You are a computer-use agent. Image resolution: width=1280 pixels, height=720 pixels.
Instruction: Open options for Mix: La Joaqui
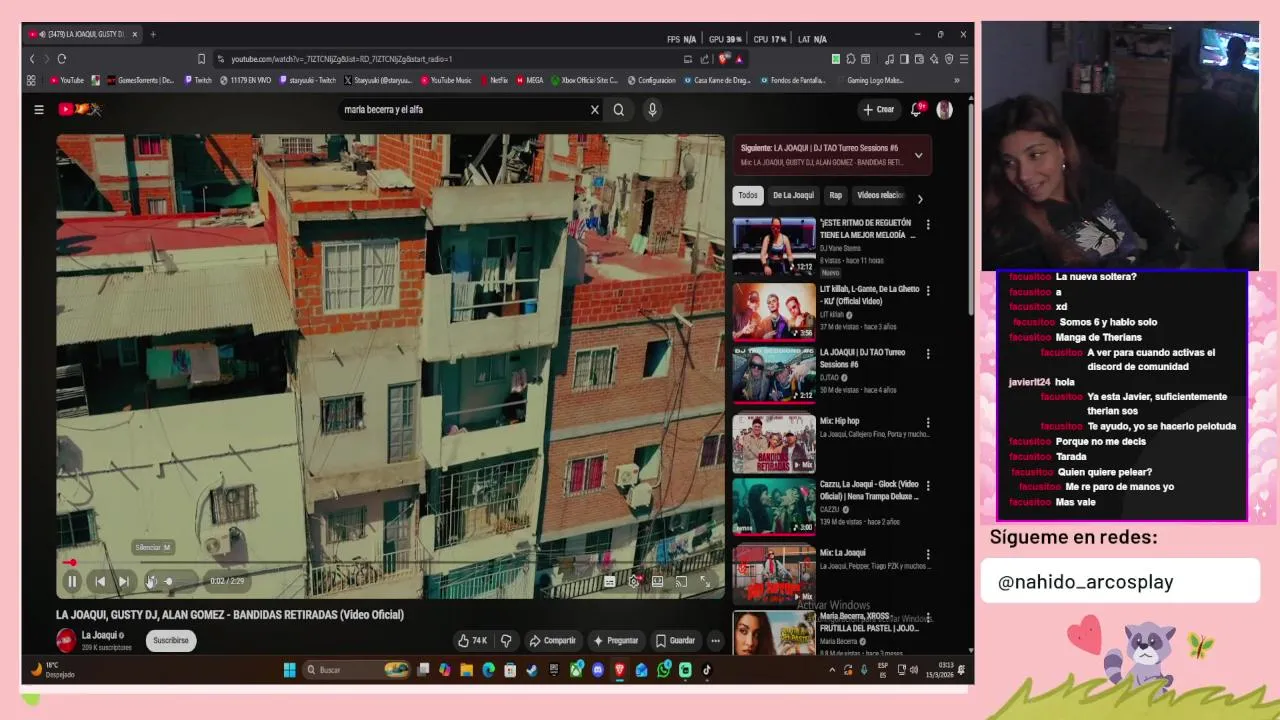pos(928,554)
